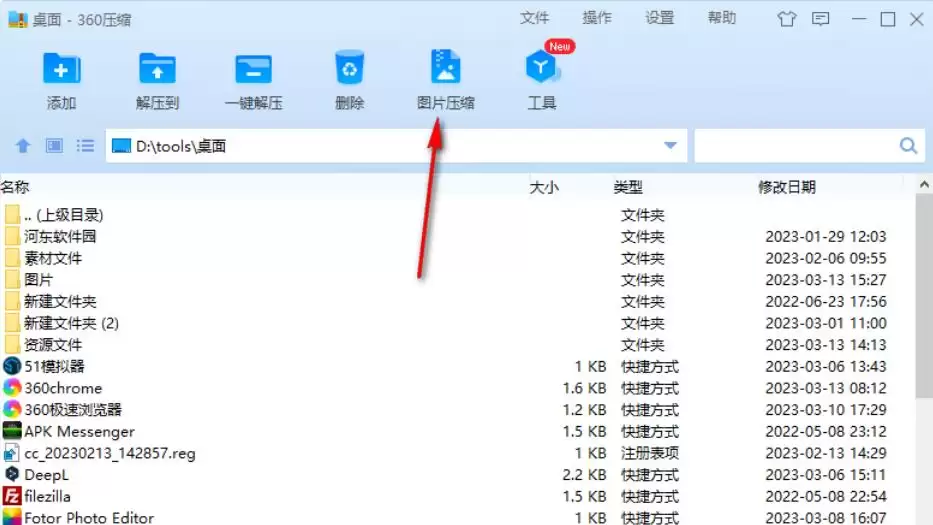This screenshot has height=525, width=933.
Task: Select the DeepL shortcut icon
Action: pyautogui.click(x=12, y=474)
